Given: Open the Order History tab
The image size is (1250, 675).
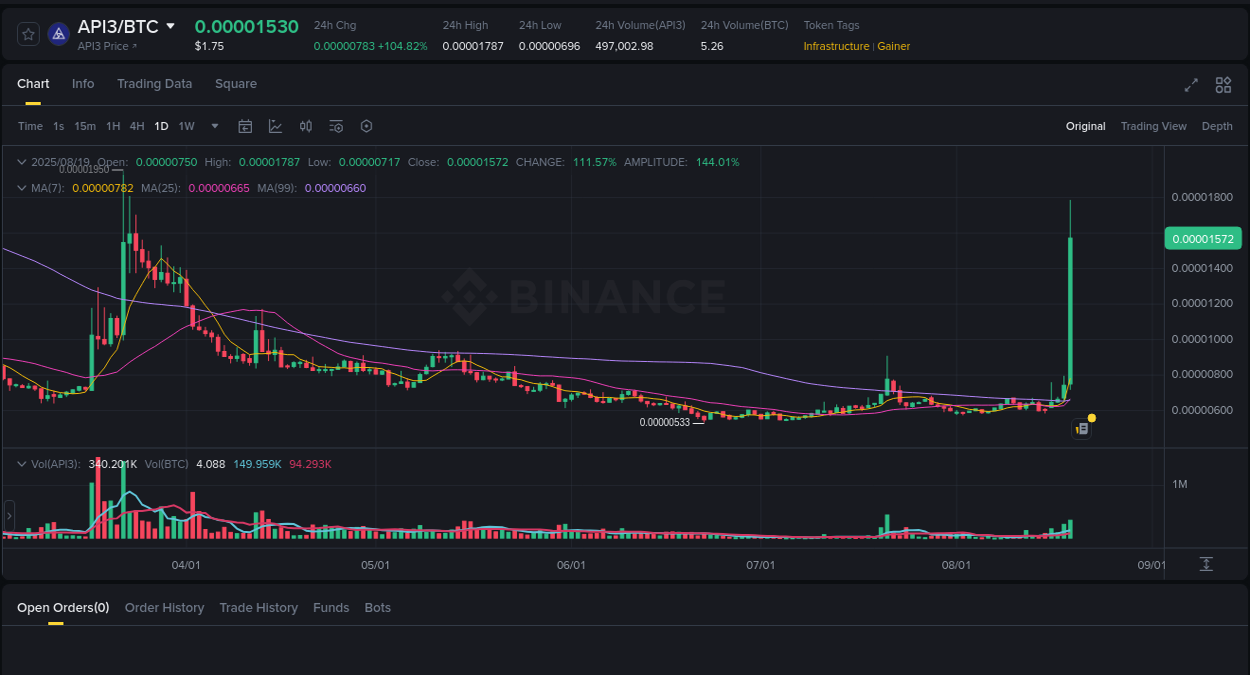Looking at the screenshot, I should point(164,607).
